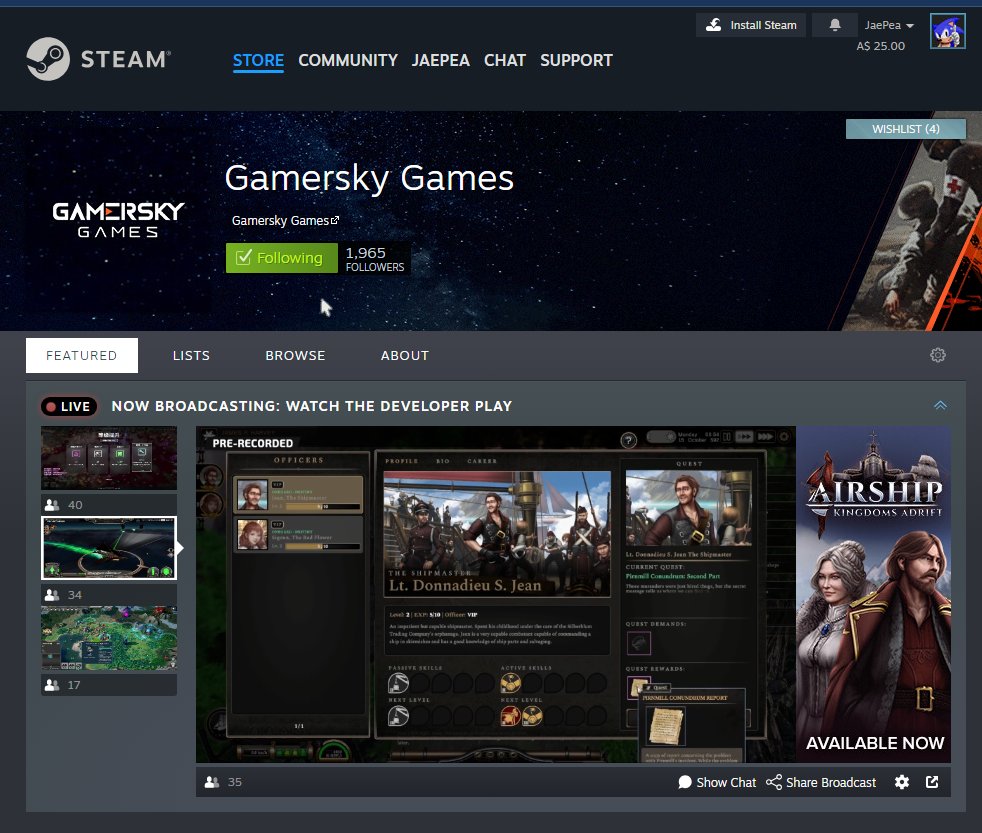Click the 1,965 followers count
982x833 pixels.
[x=375, y=259]
